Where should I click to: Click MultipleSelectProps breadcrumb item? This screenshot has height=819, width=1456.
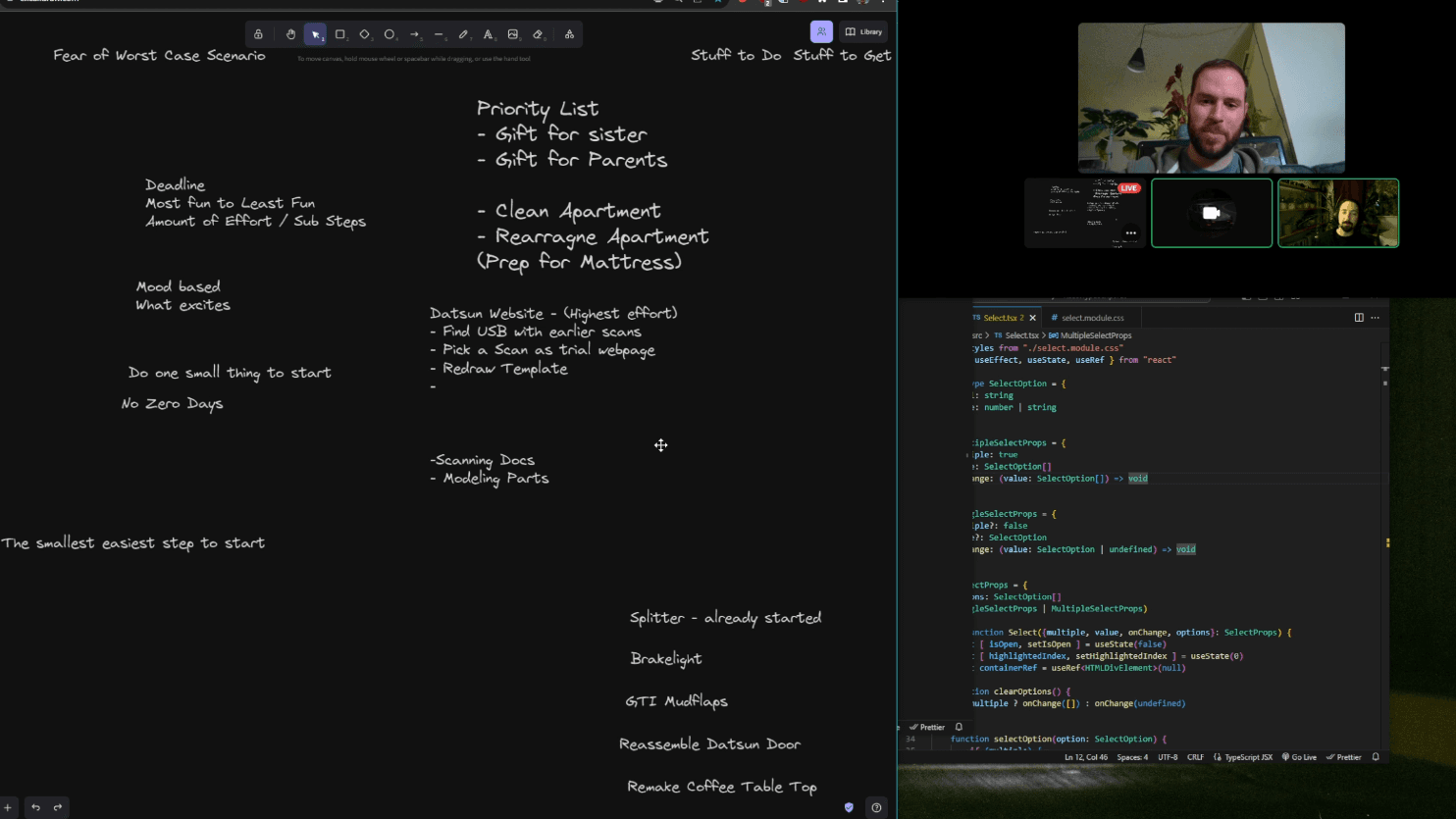point(1090,335)
